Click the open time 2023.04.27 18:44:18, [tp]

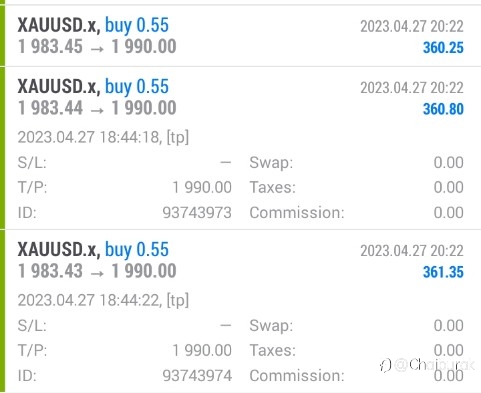click(x=103, y=137)
